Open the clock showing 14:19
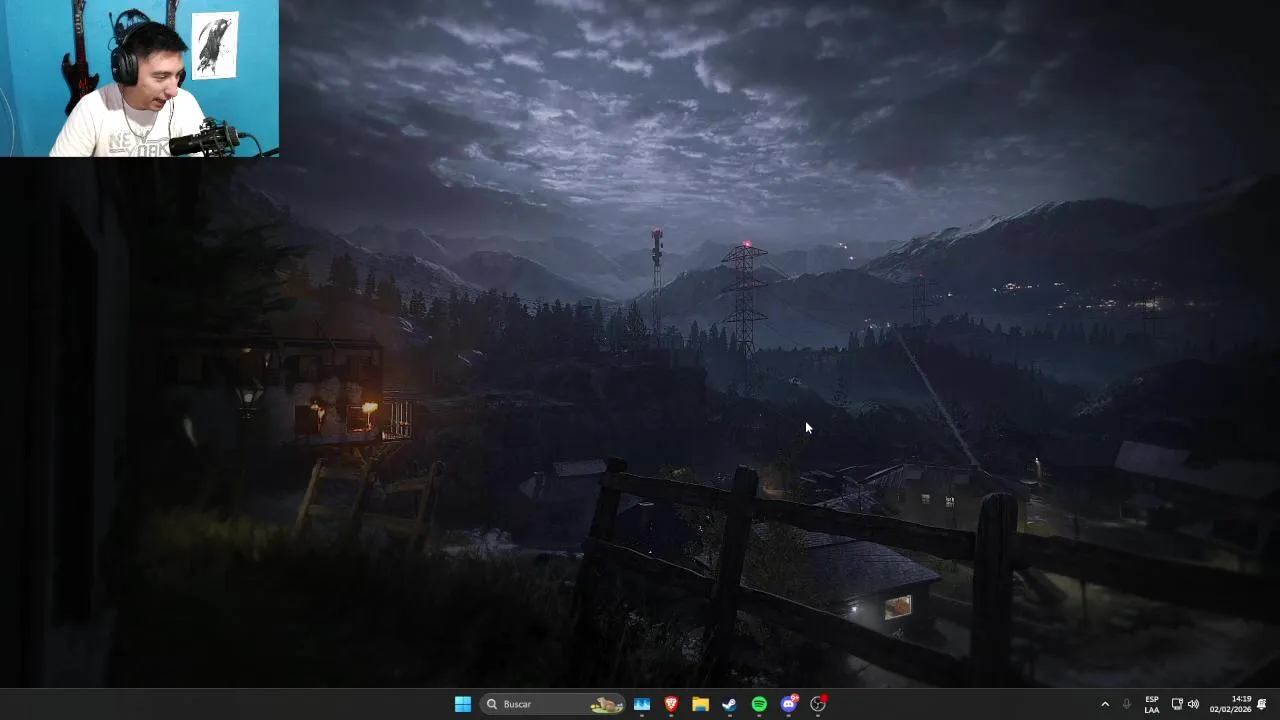Image resolution: width=1280 pixels, height=720 pixels. (1230, 704)
